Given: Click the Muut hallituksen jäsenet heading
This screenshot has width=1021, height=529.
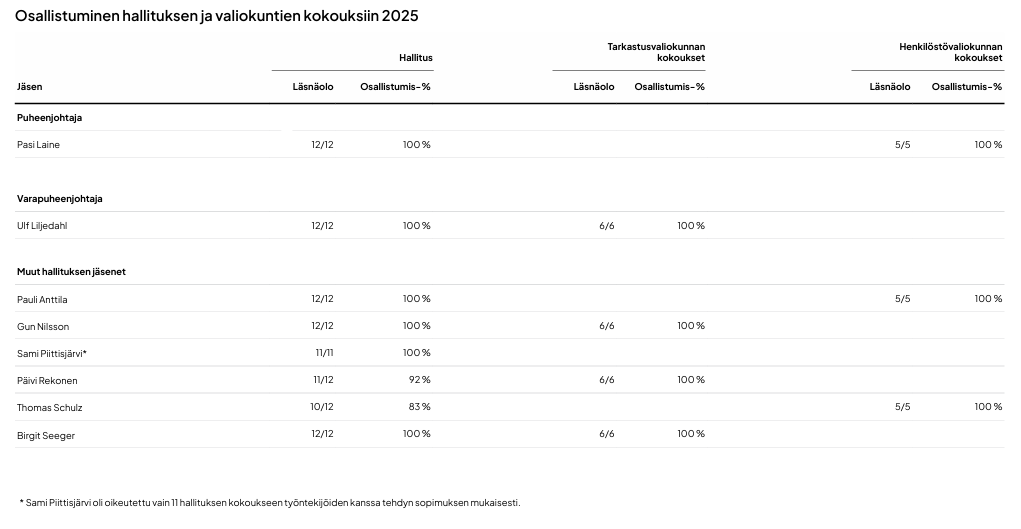Looking at the screenshot, I should click(x=71, y=272).
